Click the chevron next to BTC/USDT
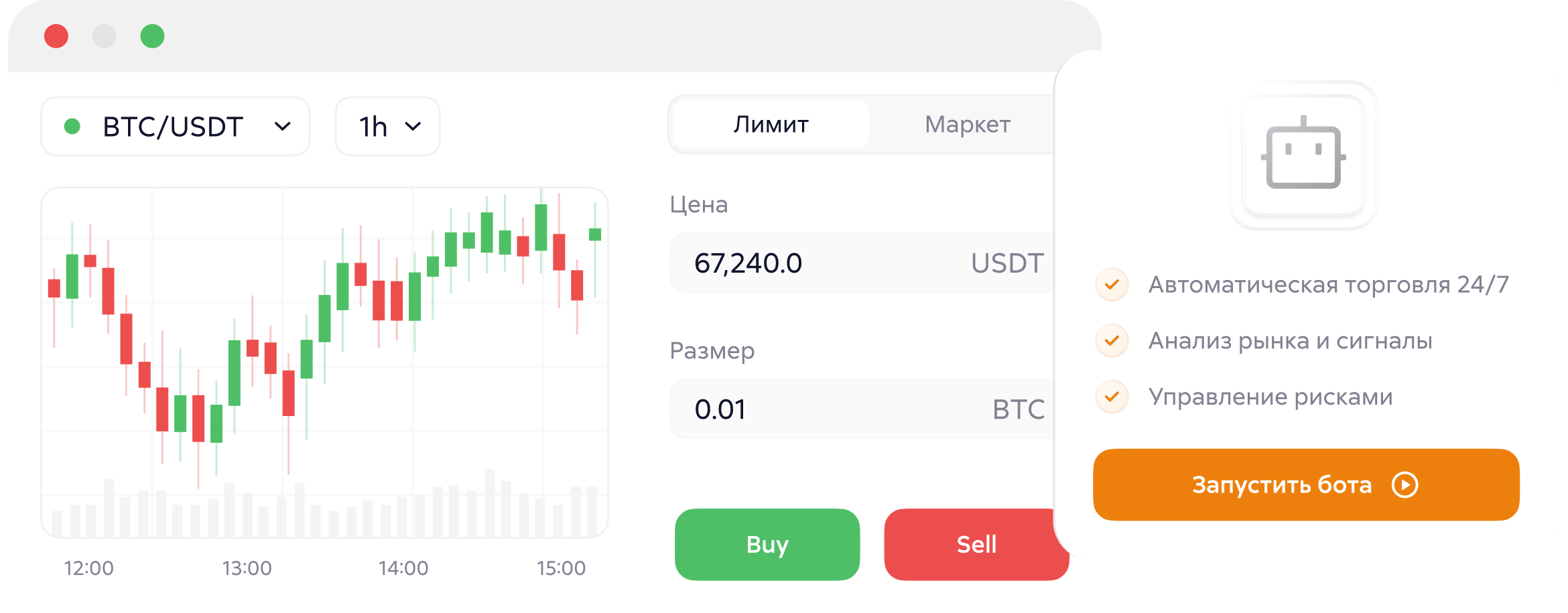The height and width of the screenshot is (613, 1568). click(283, 126)
